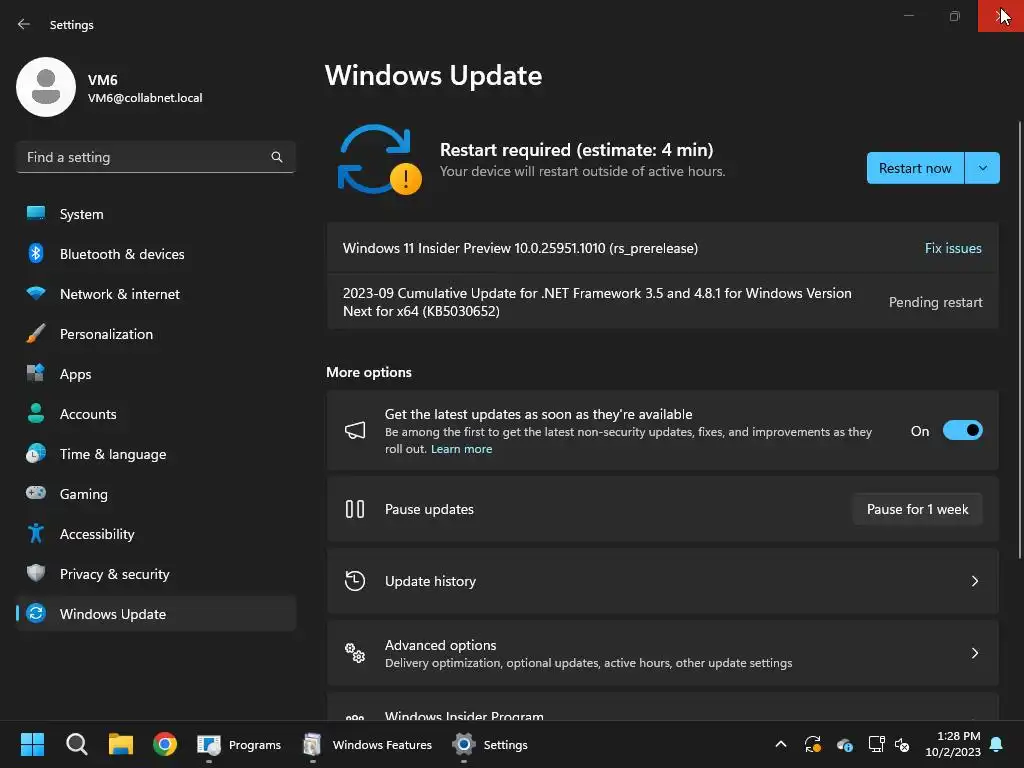Viewport: 1024px width, 768px height.
Task: Switch to Programs window in taskbar
Action: tap(239, 744)
